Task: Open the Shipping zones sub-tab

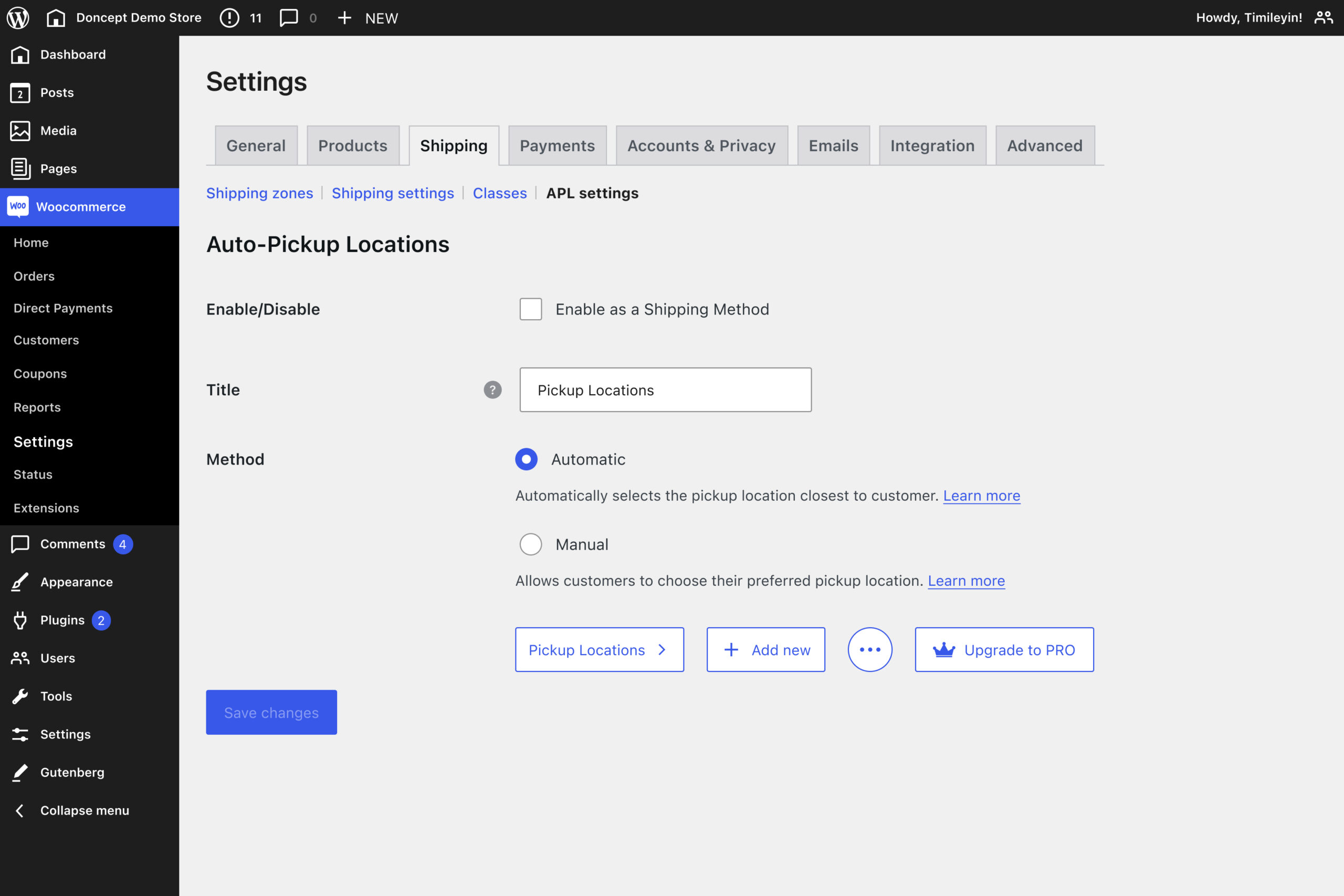Action: pos(259,193)
